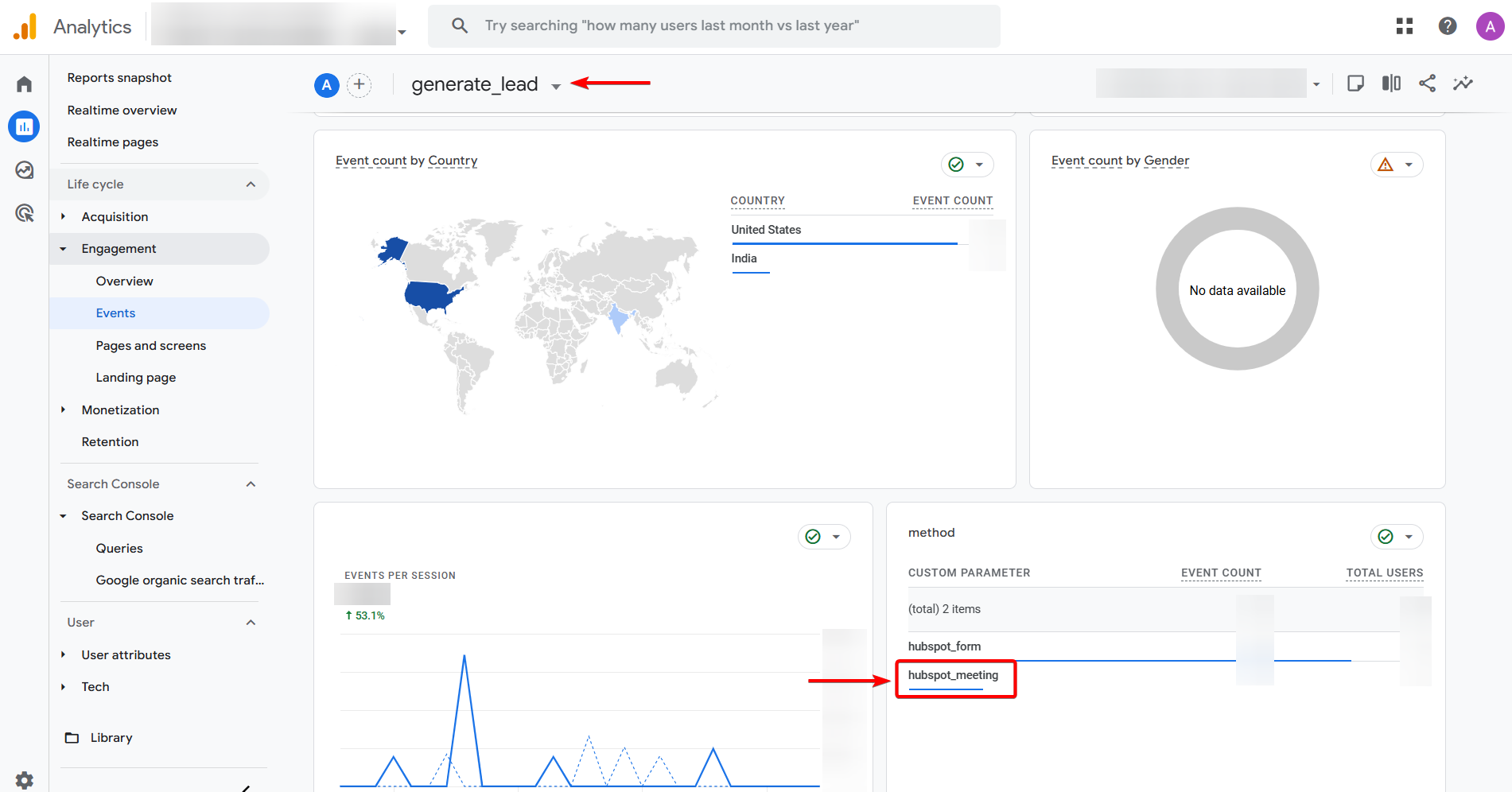The width and height of the screenshot is (1512, 792).
Task: Select the Reports icon in left rail
Action: point(24,126)
